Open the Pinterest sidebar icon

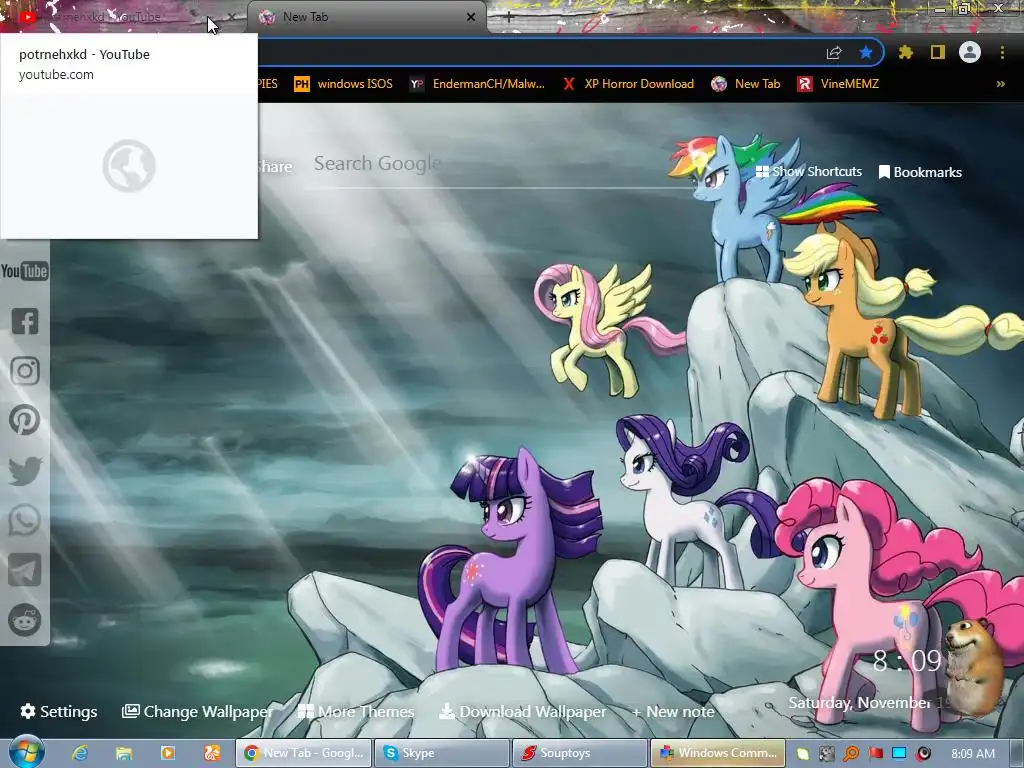(x=25, y=421)
